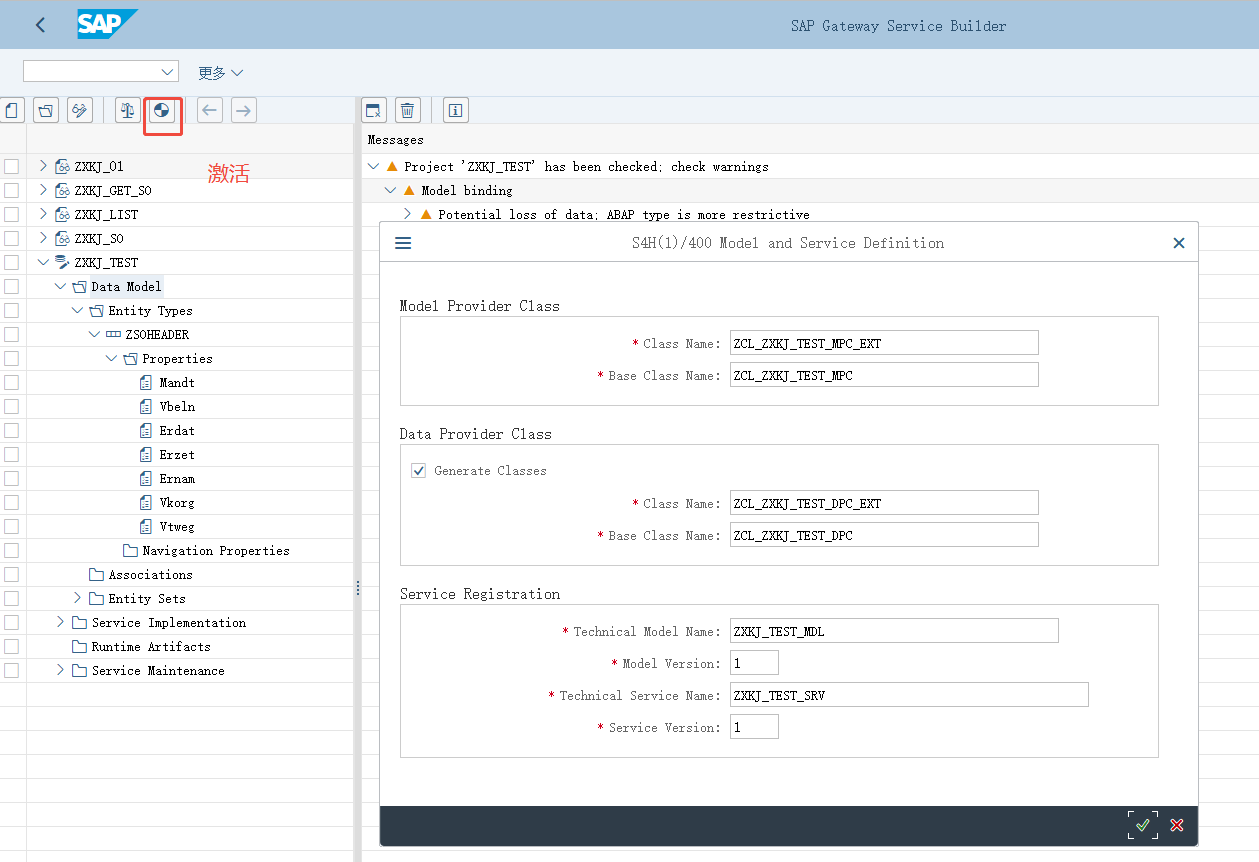Collapse the Properties folder
The height and width of the screenshot is (862, 1259).
111,358
